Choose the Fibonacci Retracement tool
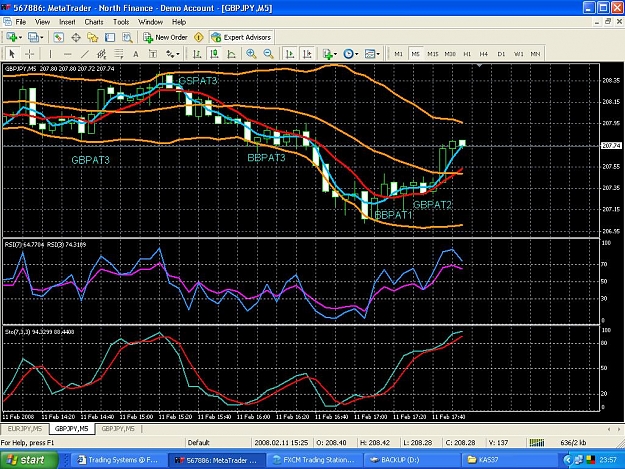Viewport: 625px width, 469px height. click(x=119, y=54)
